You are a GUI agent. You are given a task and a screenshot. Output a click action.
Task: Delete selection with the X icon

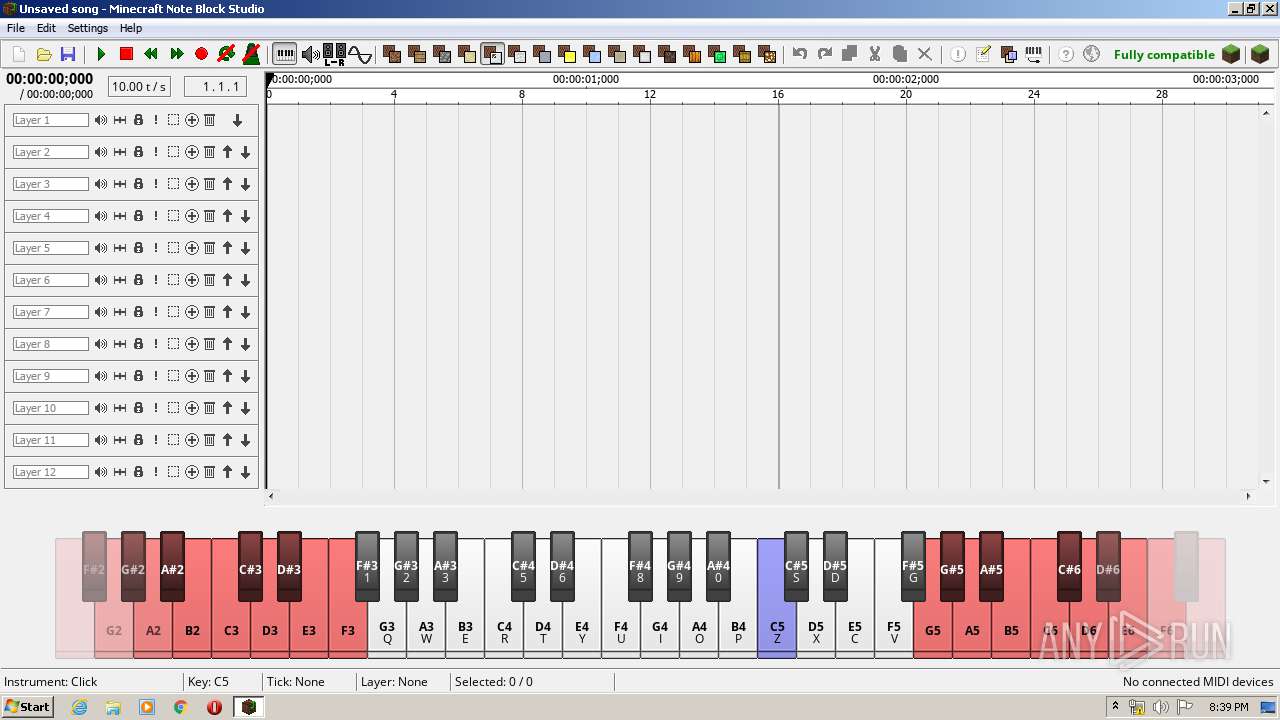tap(925, 54)
